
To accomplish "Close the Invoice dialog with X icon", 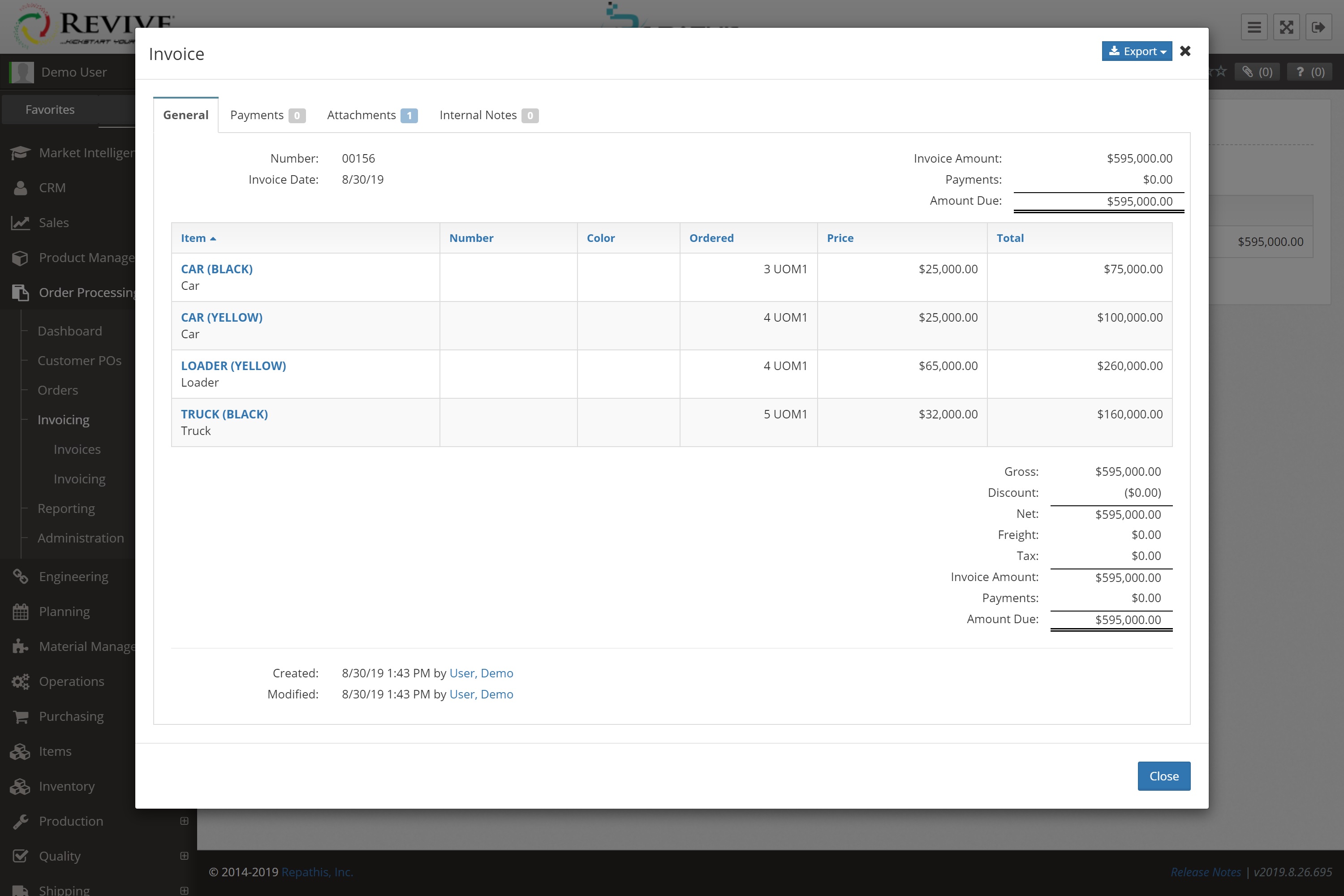I will click(x=1185, y=52).
